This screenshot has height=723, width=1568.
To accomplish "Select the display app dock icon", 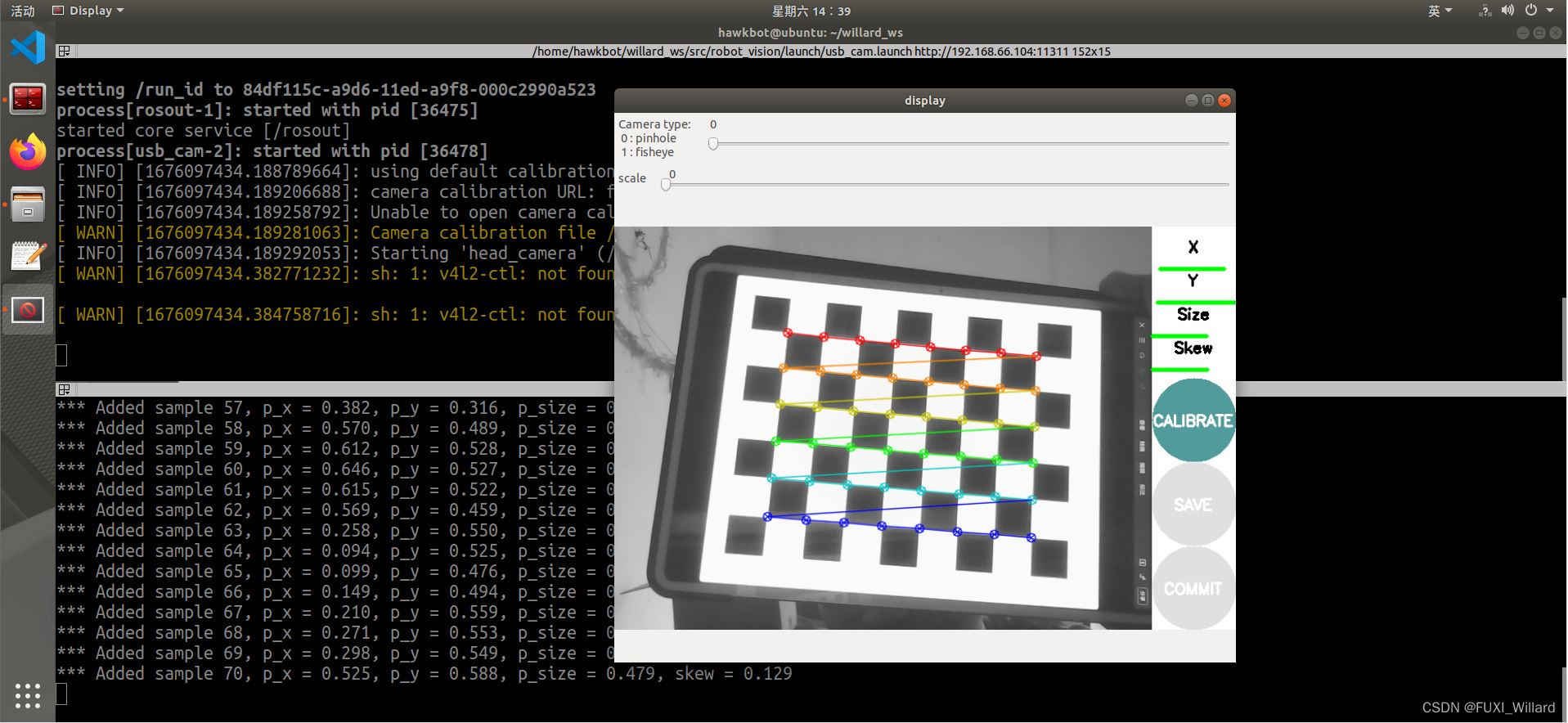I will [28, 310].
